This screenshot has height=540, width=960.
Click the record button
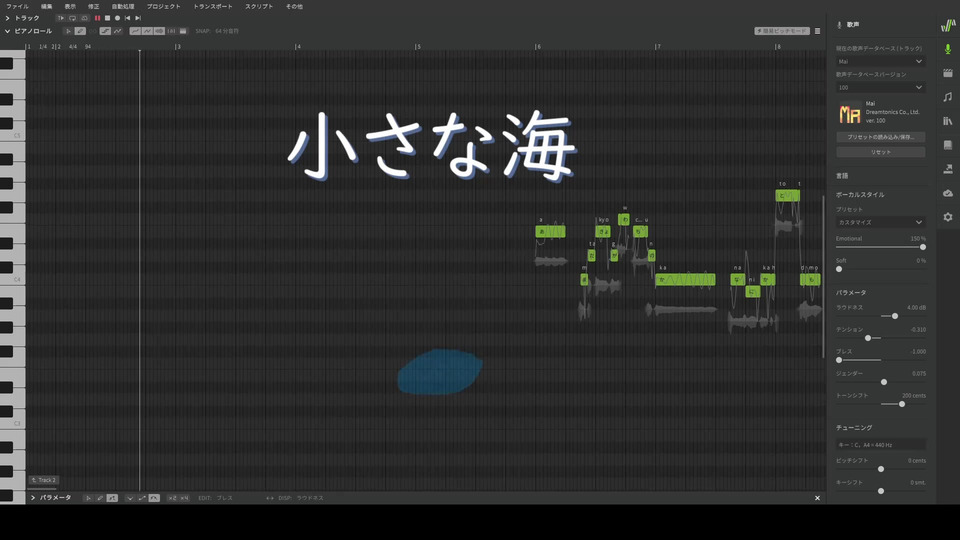[x=118, y=18]
